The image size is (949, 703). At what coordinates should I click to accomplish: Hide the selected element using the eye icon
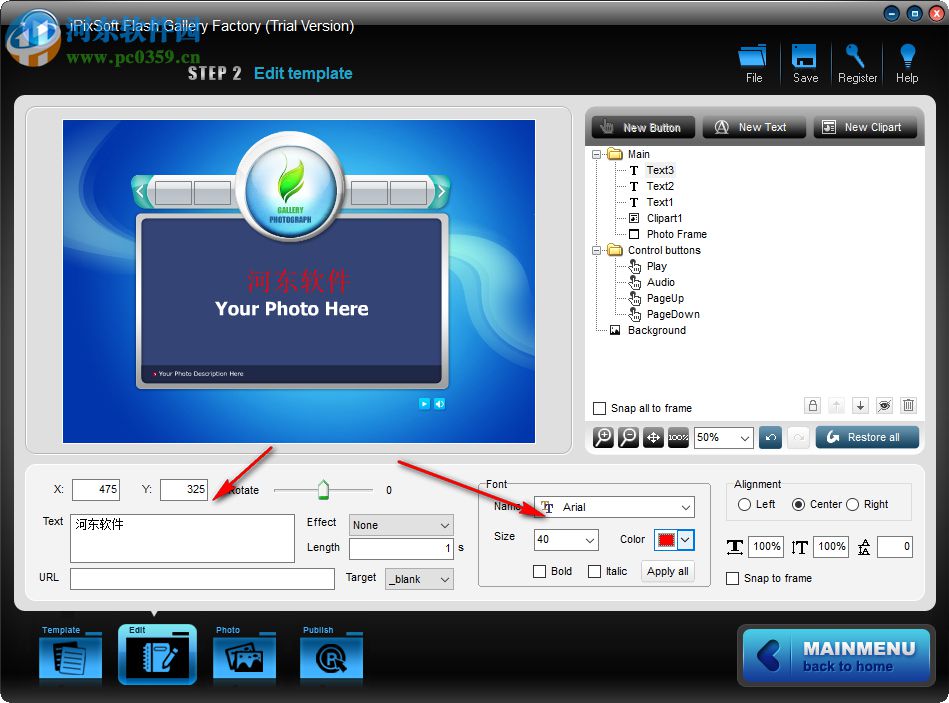pos(884,405)
